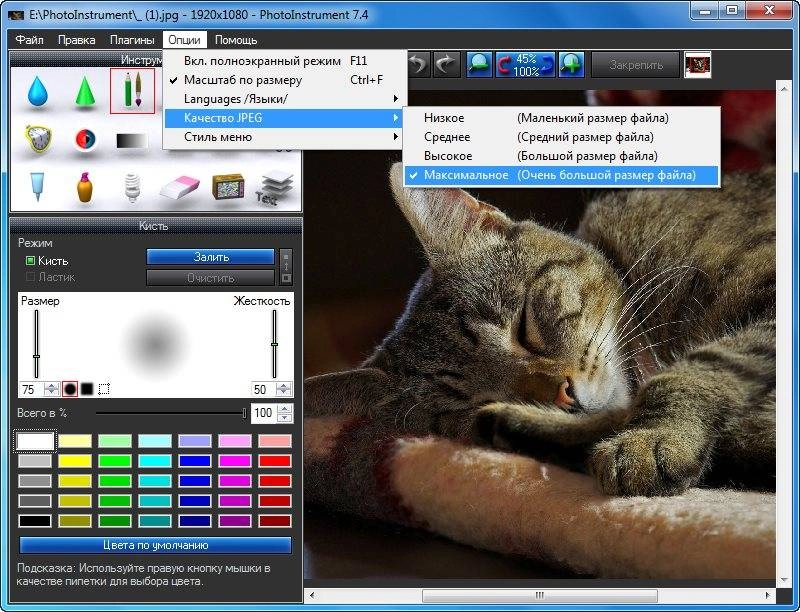
Task: Pick the dark maroon color swatch
Action: click(275, 521)
